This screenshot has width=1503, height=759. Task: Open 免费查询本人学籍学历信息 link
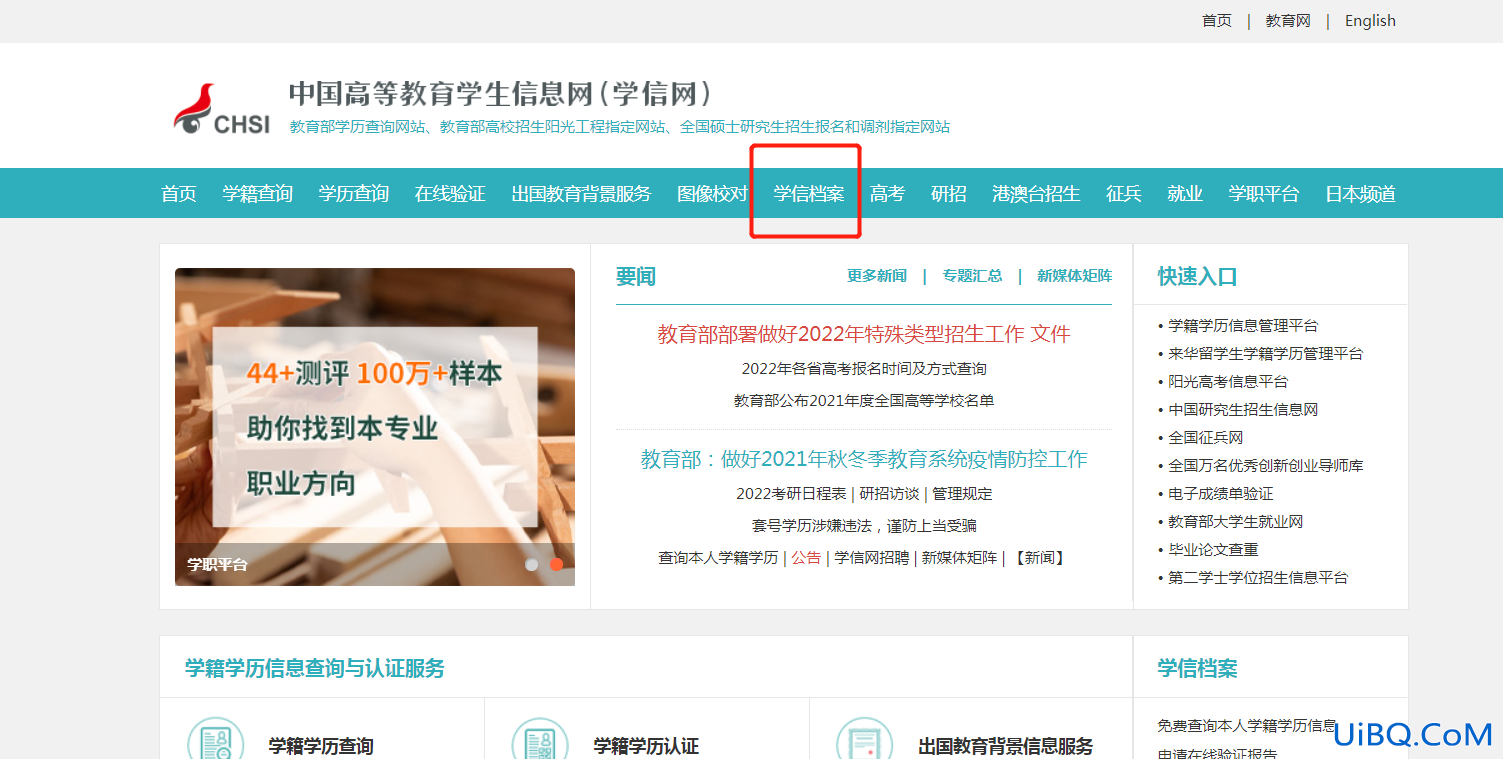1247,726
